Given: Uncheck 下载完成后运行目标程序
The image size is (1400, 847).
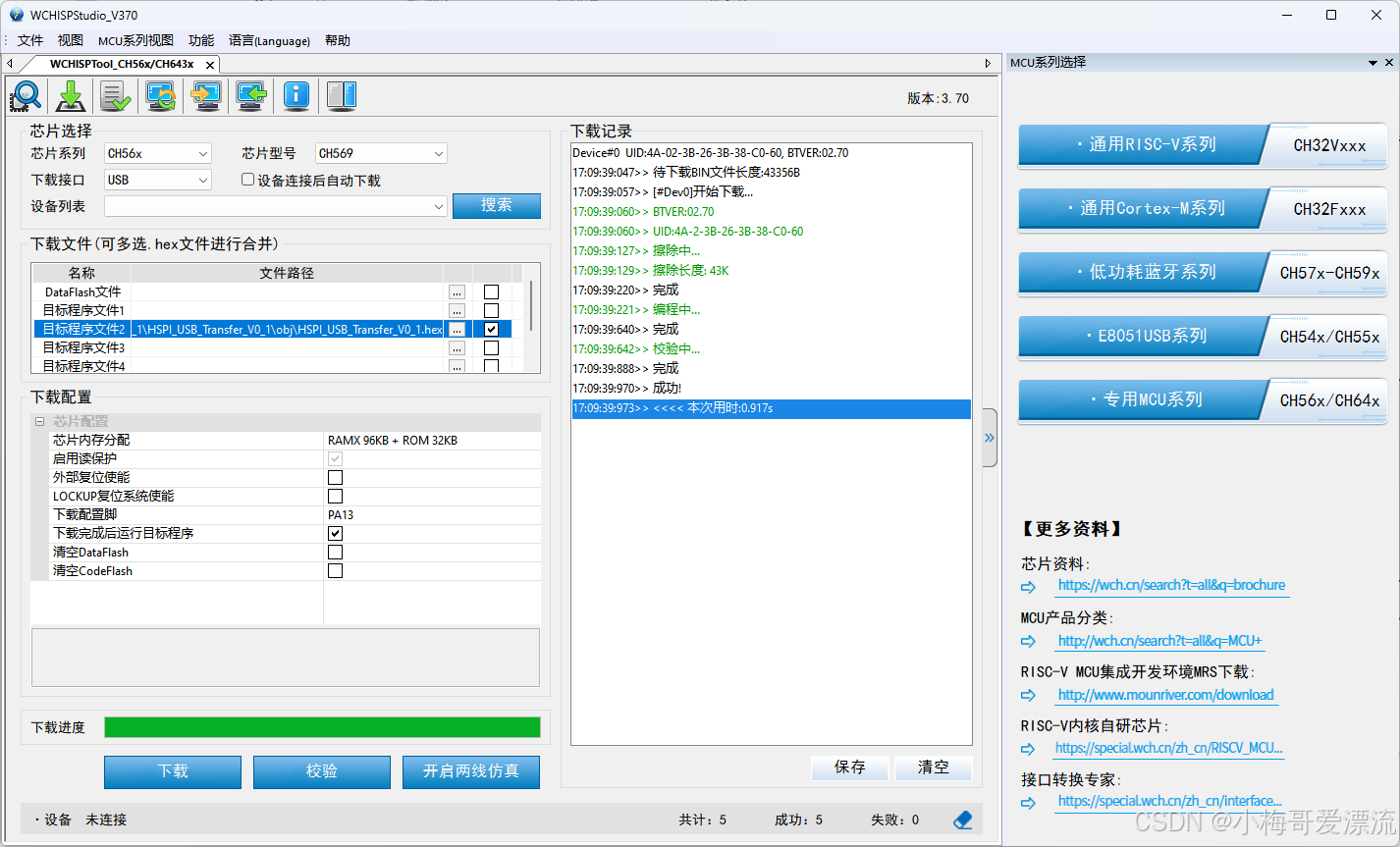Looking at the screenshot, I should [x=335, y=533].
